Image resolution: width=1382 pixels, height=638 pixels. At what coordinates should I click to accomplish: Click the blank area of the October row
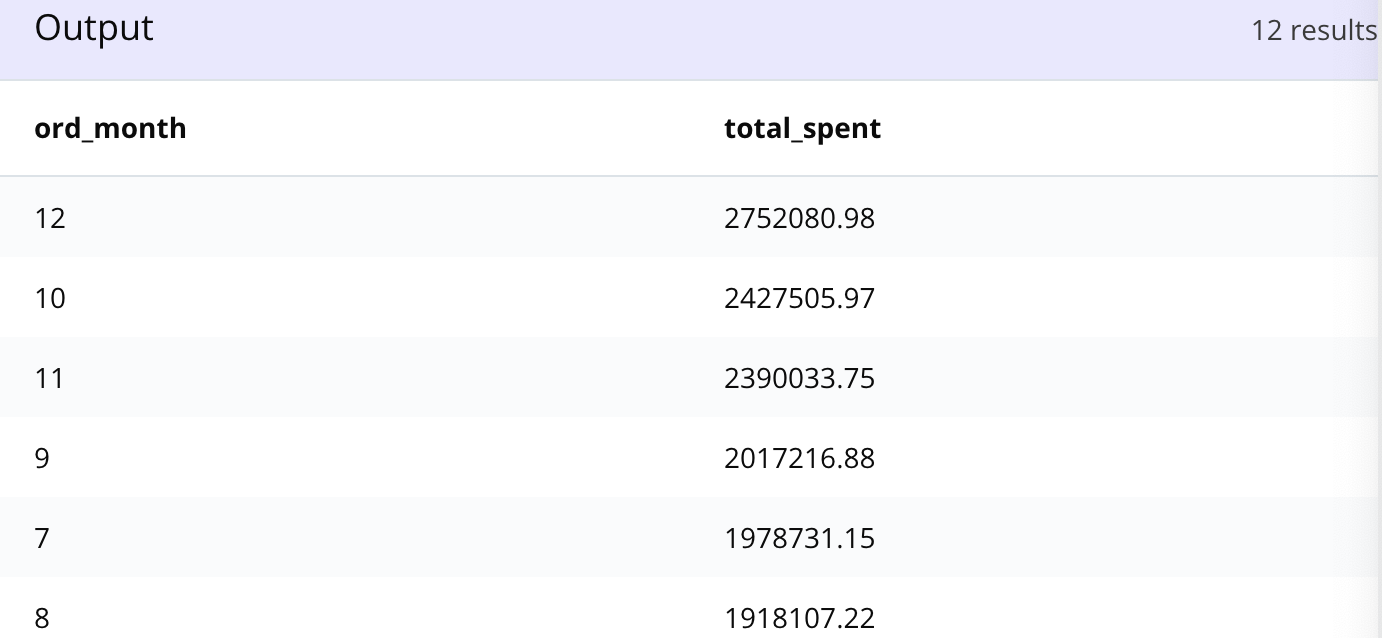pos(1120,297)
